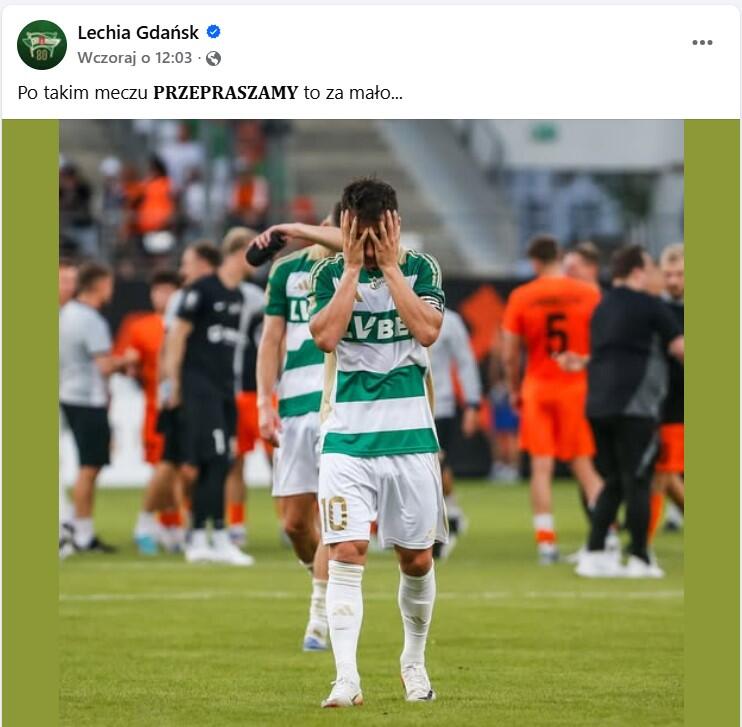Click the blue verified badge
742x727 pixels.
(x=213, y=32)
